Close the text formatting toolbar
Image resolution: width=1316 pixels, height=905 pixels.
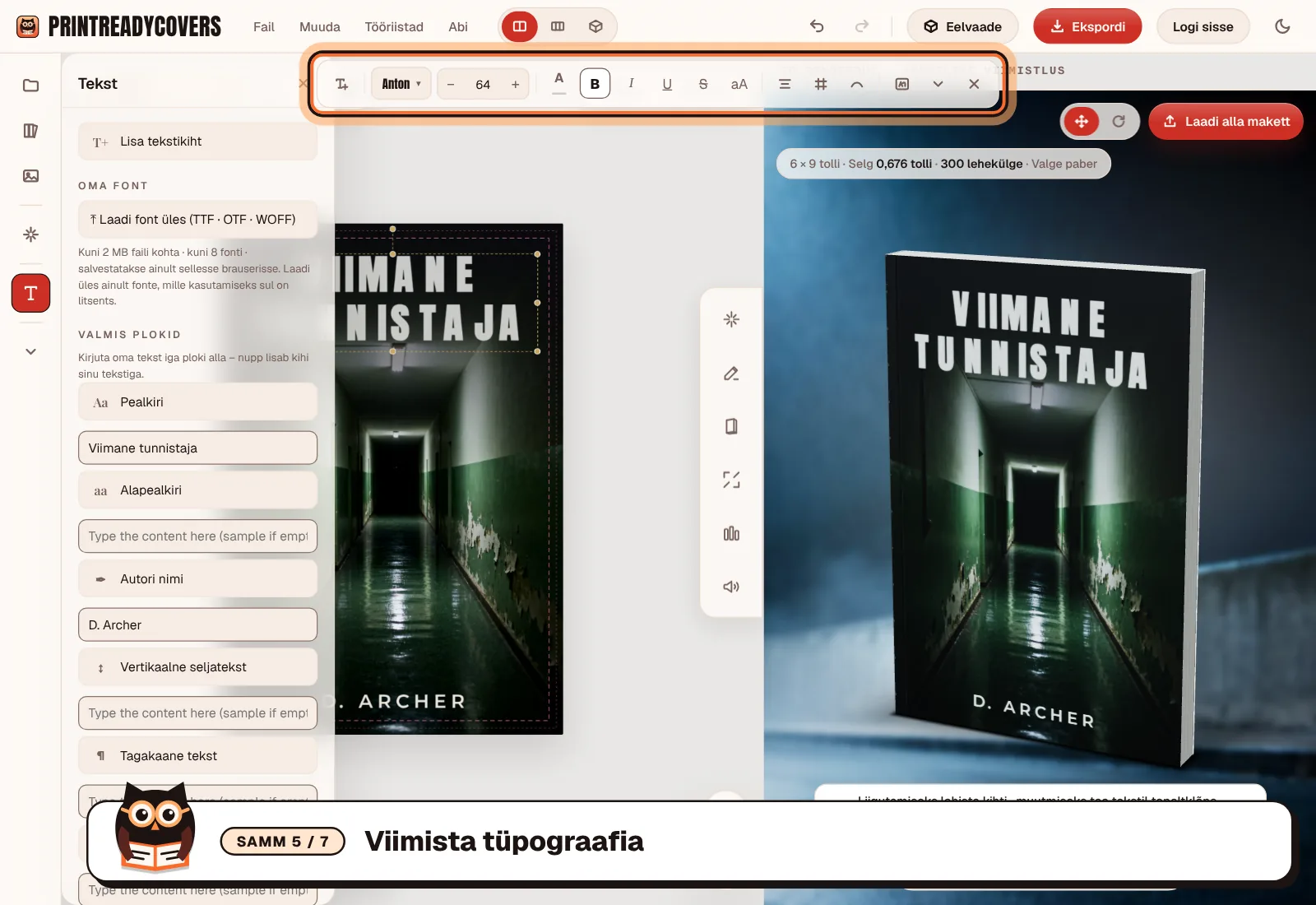pos(974,84)
